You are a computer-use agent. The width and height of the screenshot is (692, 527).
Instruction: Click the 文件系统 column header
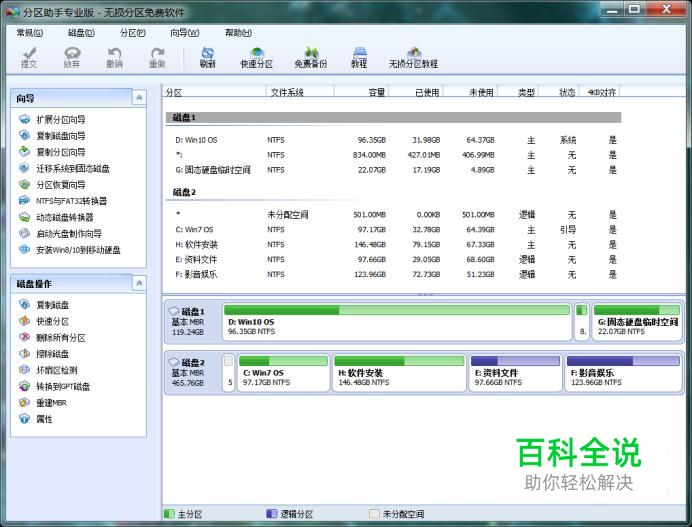pos(287,92)
